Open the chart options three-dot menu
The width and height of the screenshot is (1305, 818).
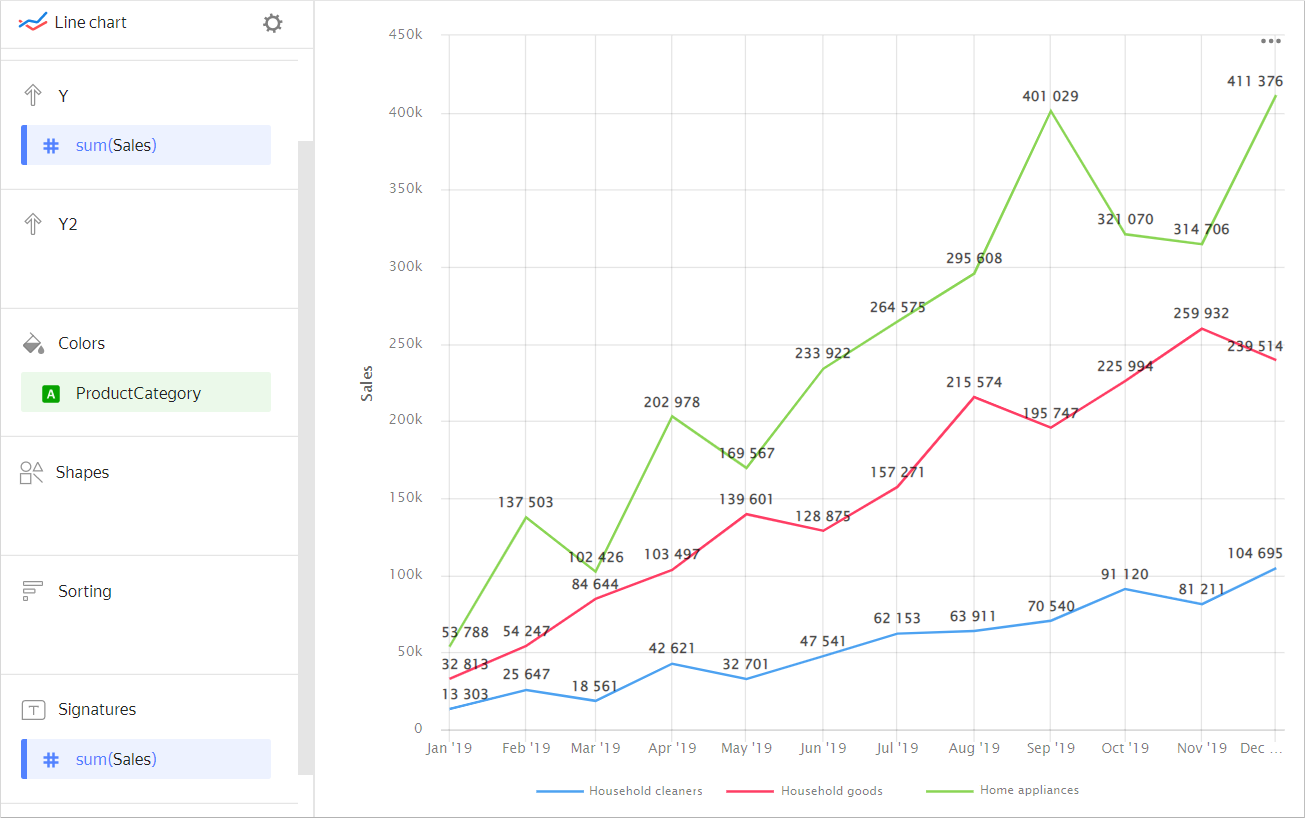pos(1271,40)
